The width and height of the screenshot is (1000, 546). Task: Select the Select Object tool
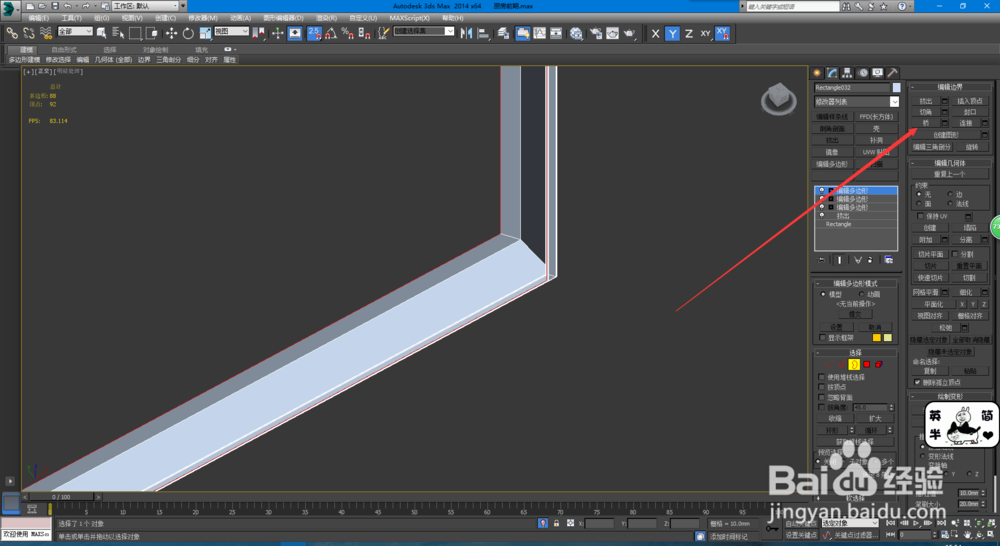point(101,33)
